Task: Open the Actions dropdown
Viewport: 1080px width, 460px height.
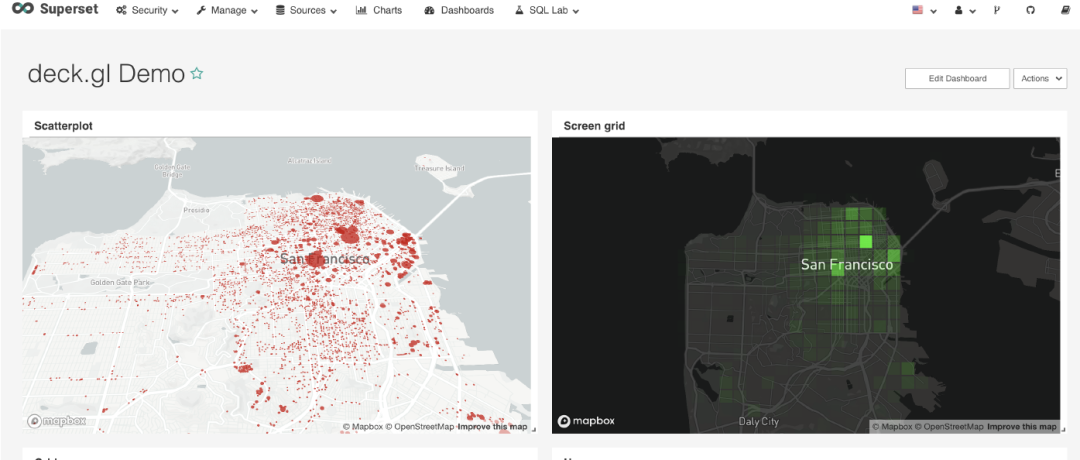Action: coord(1040,79)
